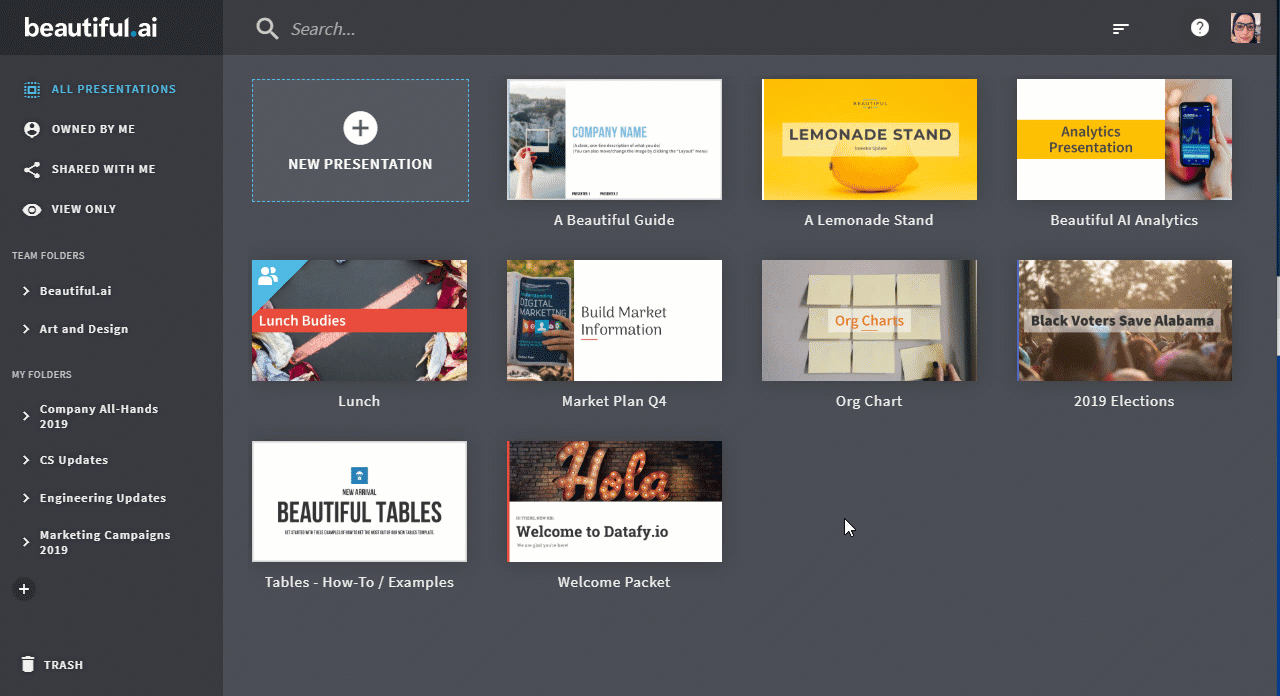Click 'Tables - How-To / Examples' title
The width and height of the screenshot is (1280, 696).
(x=359, y=582)
